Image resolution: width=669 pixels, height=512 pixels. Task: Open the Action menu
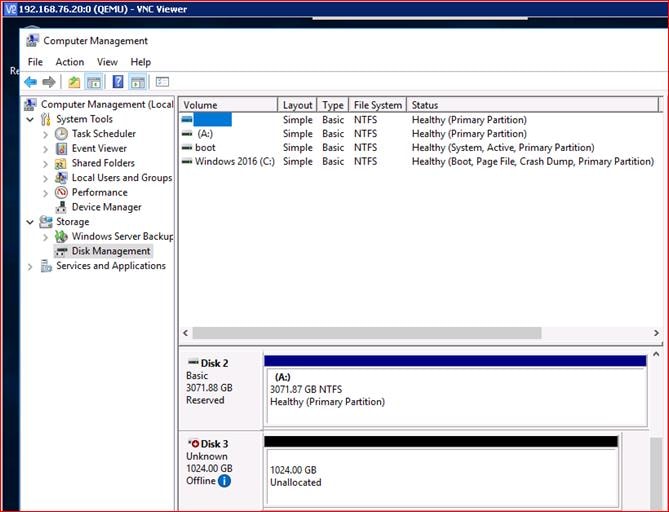point(70,62)
